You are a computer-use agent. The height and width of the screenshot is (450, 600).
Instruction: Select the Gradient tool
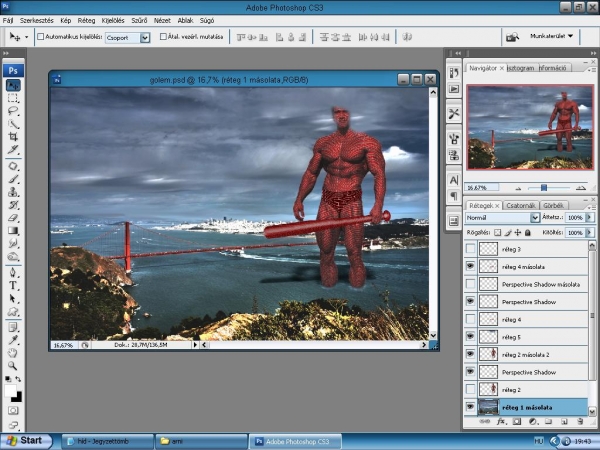point(13,230)
